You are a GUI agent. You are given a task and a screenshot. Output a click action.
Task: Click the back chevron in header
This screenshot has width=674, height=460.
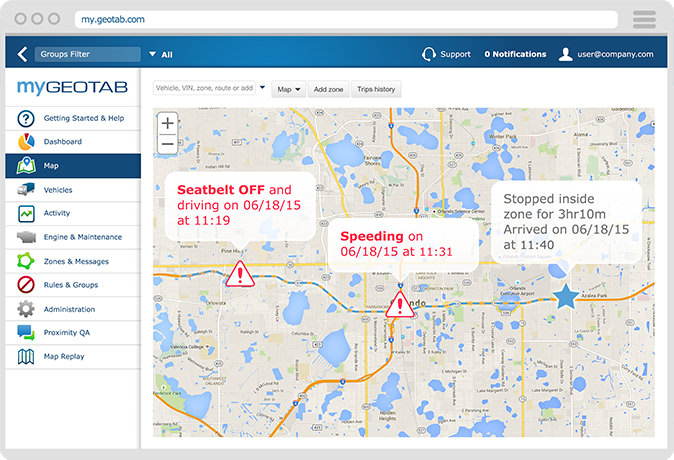pos(22,54)
